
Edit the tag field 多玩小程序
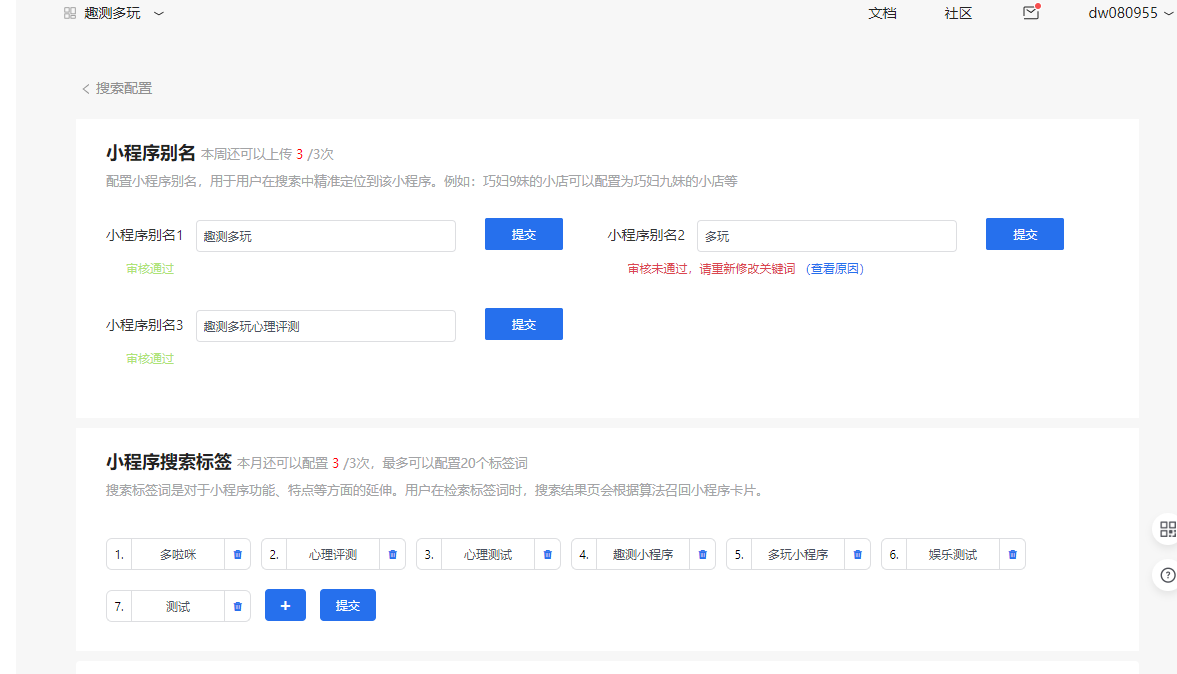[798, 555]
